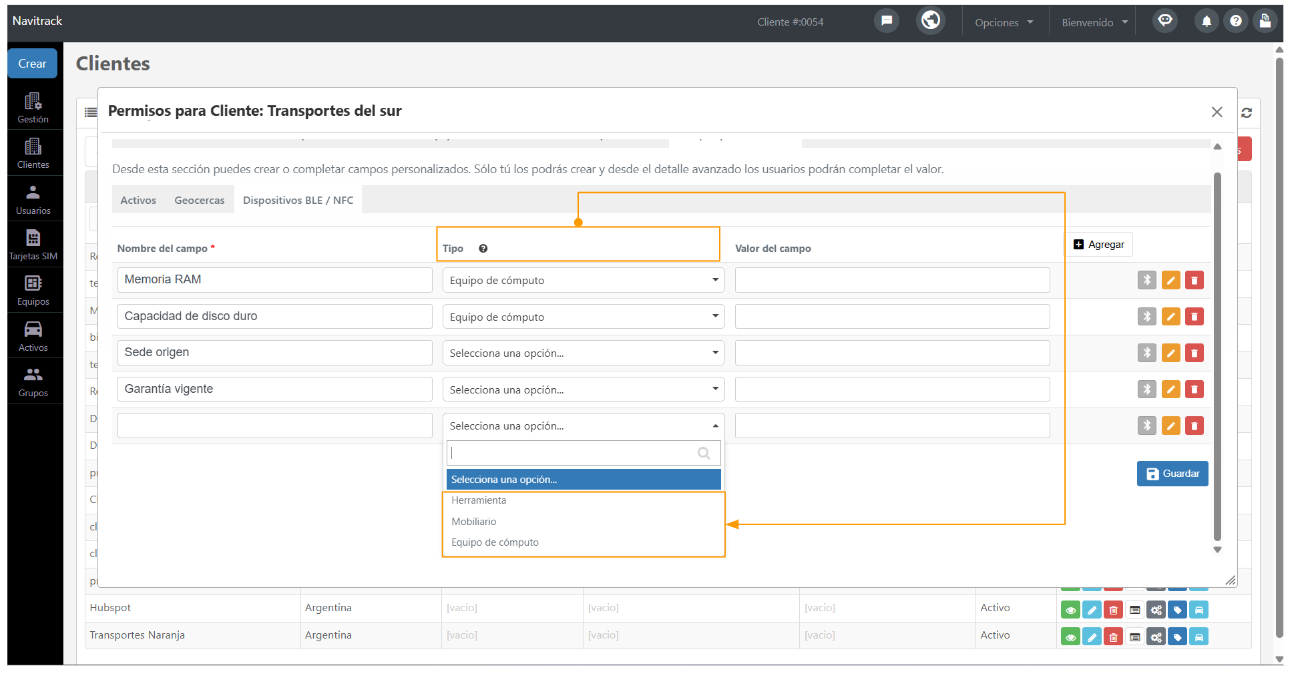
Task: Edit the Transportes Naranja client
Action: 1092,636
